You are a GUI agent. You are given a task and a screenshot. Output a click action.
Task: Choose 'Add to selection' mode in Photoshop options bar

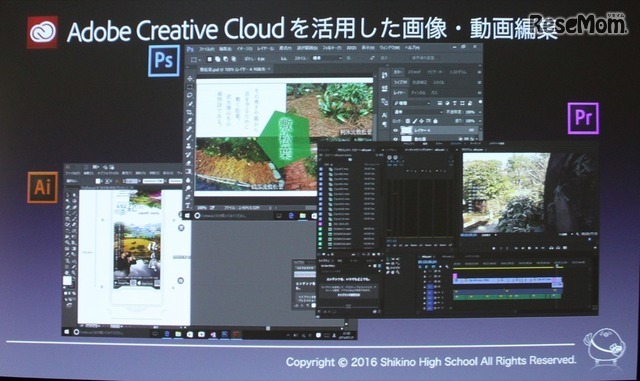click(x=218, y=59)
